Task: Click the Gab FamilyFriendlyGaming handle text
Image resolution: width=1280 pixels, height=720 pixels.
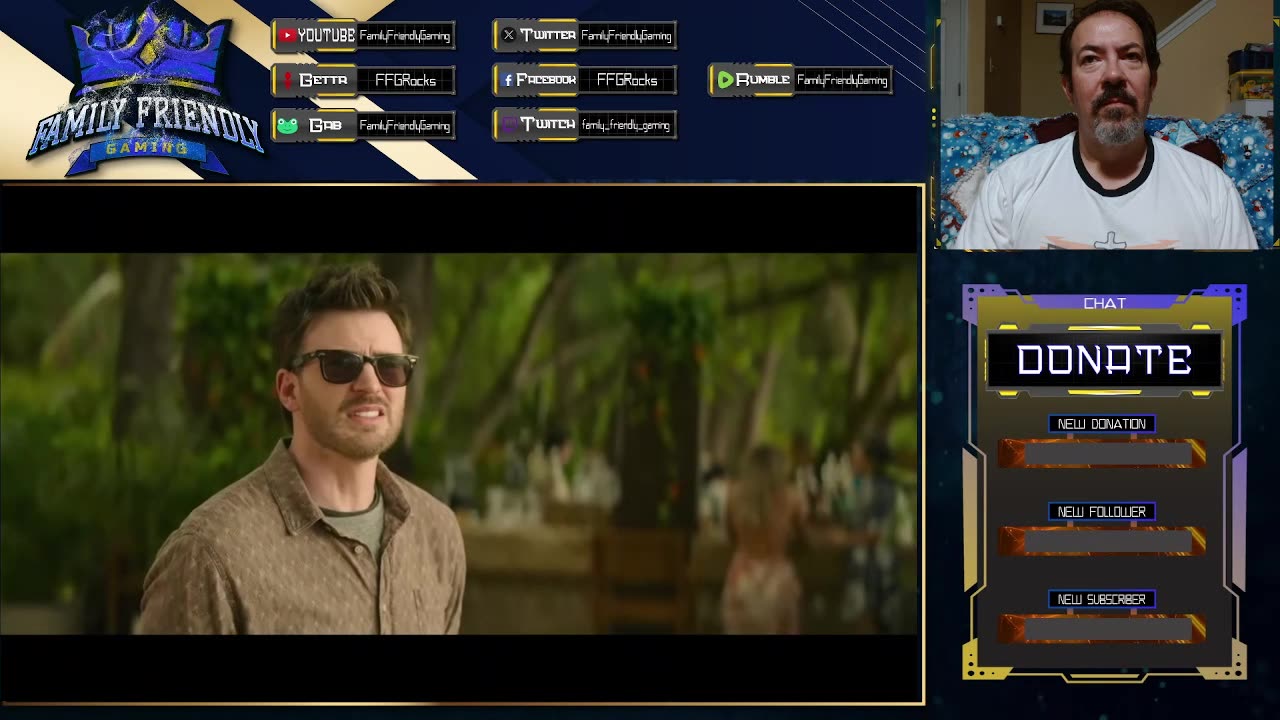Action: [405, 125]
